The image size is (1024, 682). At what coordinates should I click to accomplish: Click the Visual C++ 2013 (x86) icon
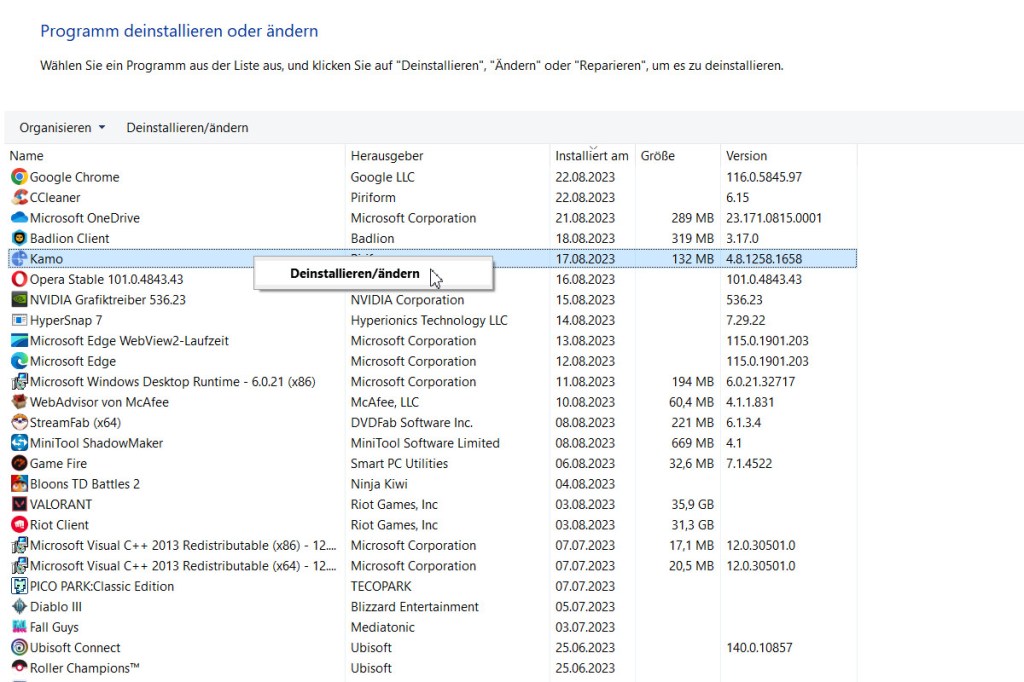pos(20,545)
